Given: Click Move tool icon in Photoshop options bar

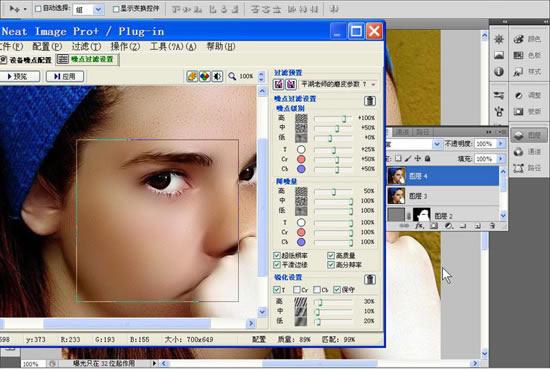Looking at the screenshot, I should 15,8.
